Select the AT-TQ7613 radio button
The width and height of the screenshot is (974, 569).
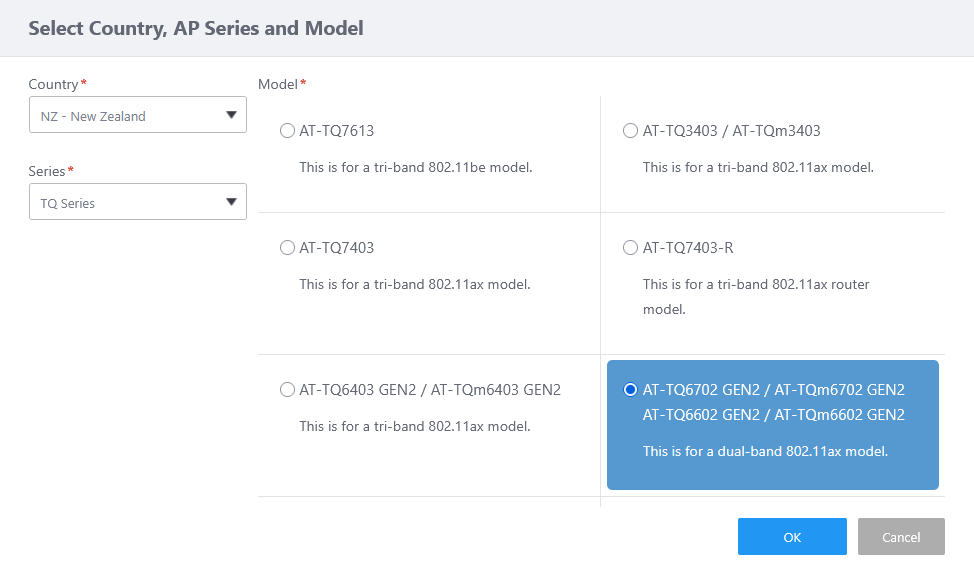coord(288,130)
